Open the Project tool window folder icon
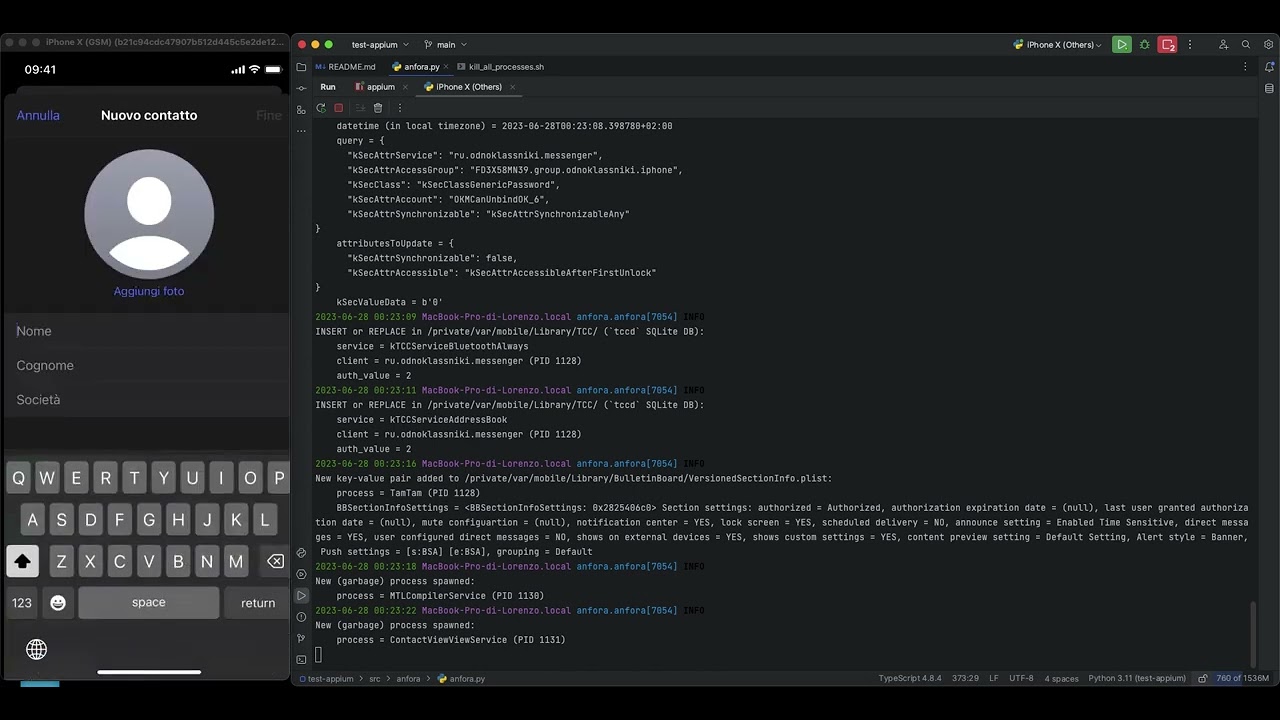The height and width of the screenshot is (720, 1280). [301, 67]
